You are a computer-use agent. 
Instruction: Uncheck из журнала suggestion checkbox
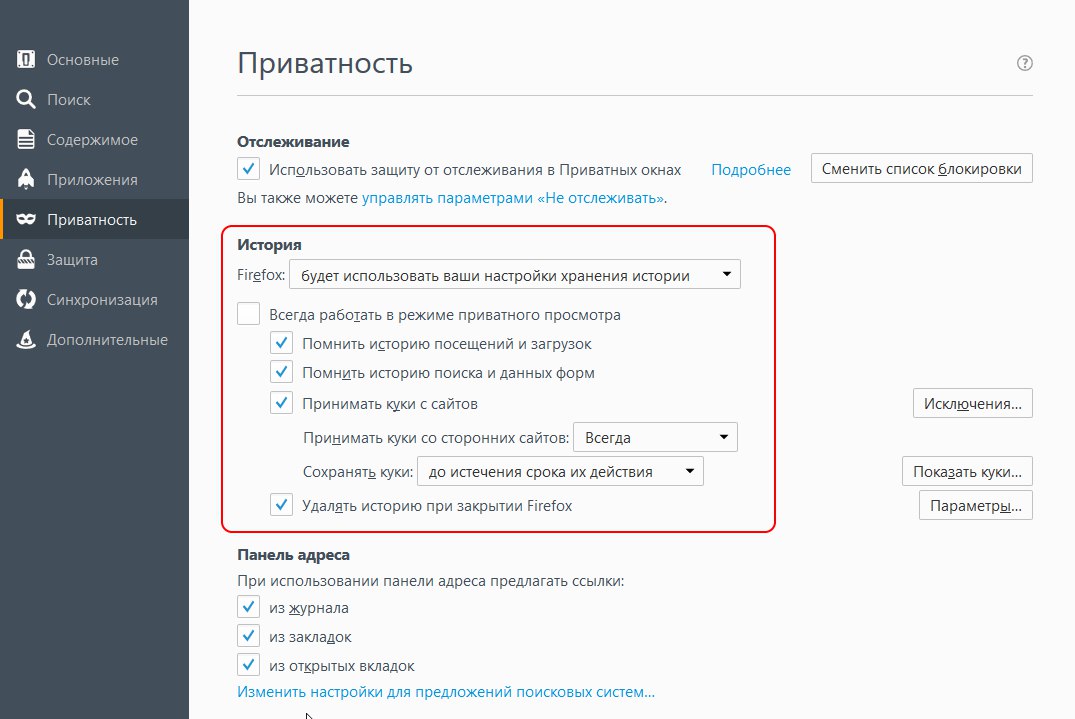point(248,607)
